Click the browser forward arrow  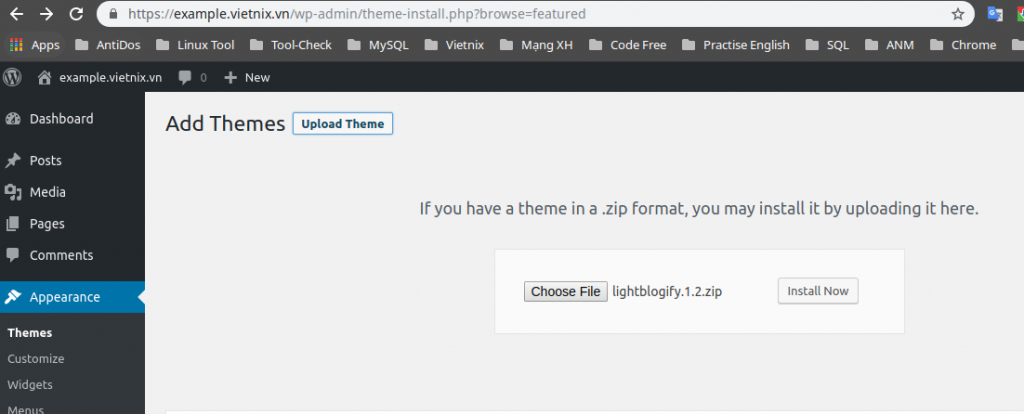pos(46,14)
